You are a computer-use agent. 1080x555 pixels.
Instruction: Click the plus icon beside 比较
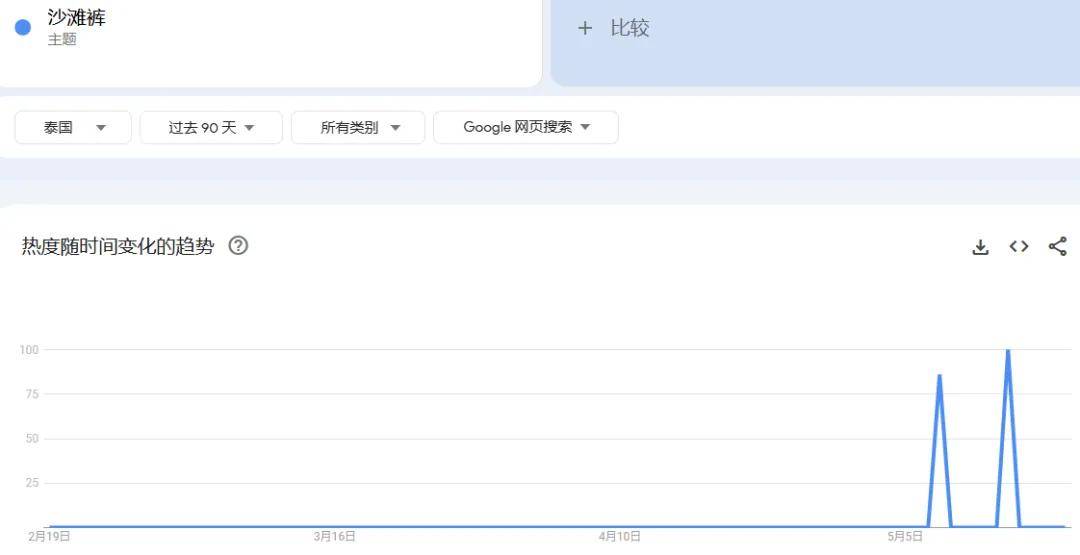click(x=585, y=28)
